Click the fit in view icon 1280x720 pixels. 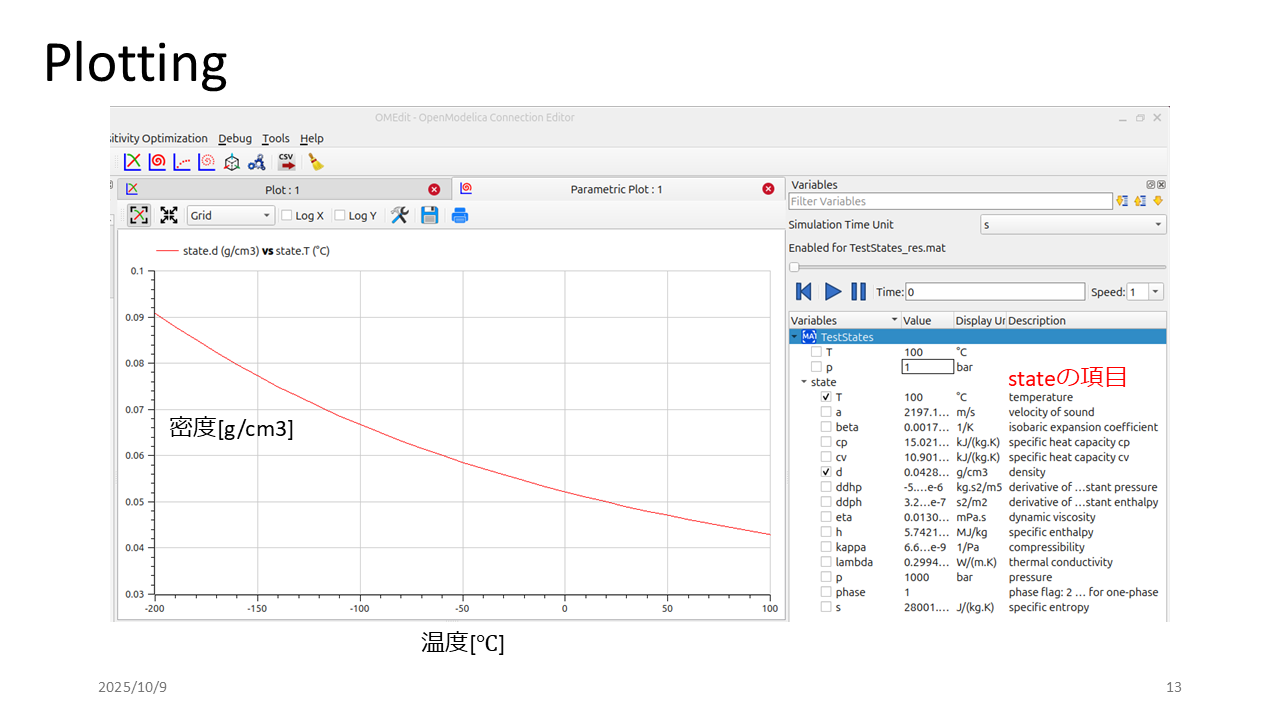click(169, 215)
